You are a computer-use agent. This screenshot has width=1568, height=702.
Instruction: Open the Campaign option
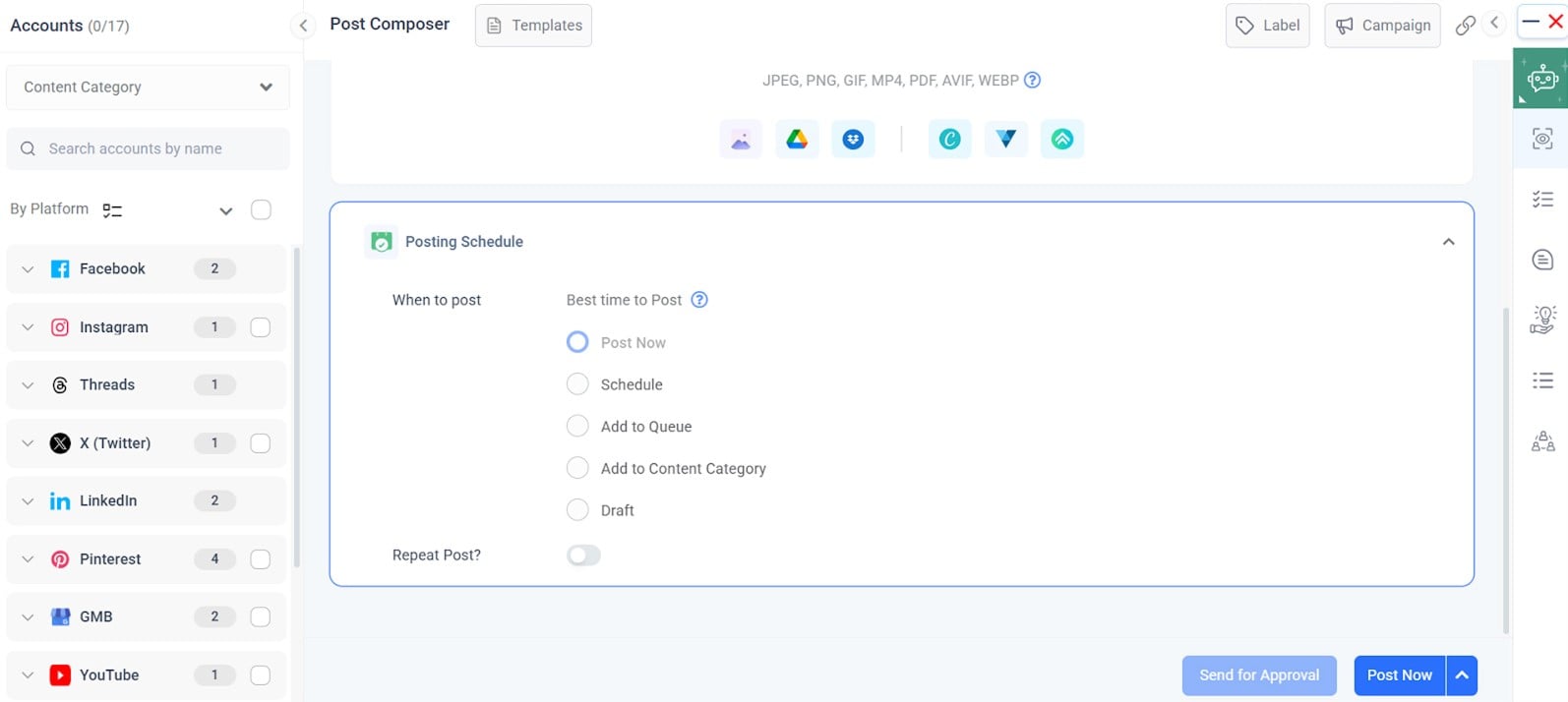click(1382, 26)
